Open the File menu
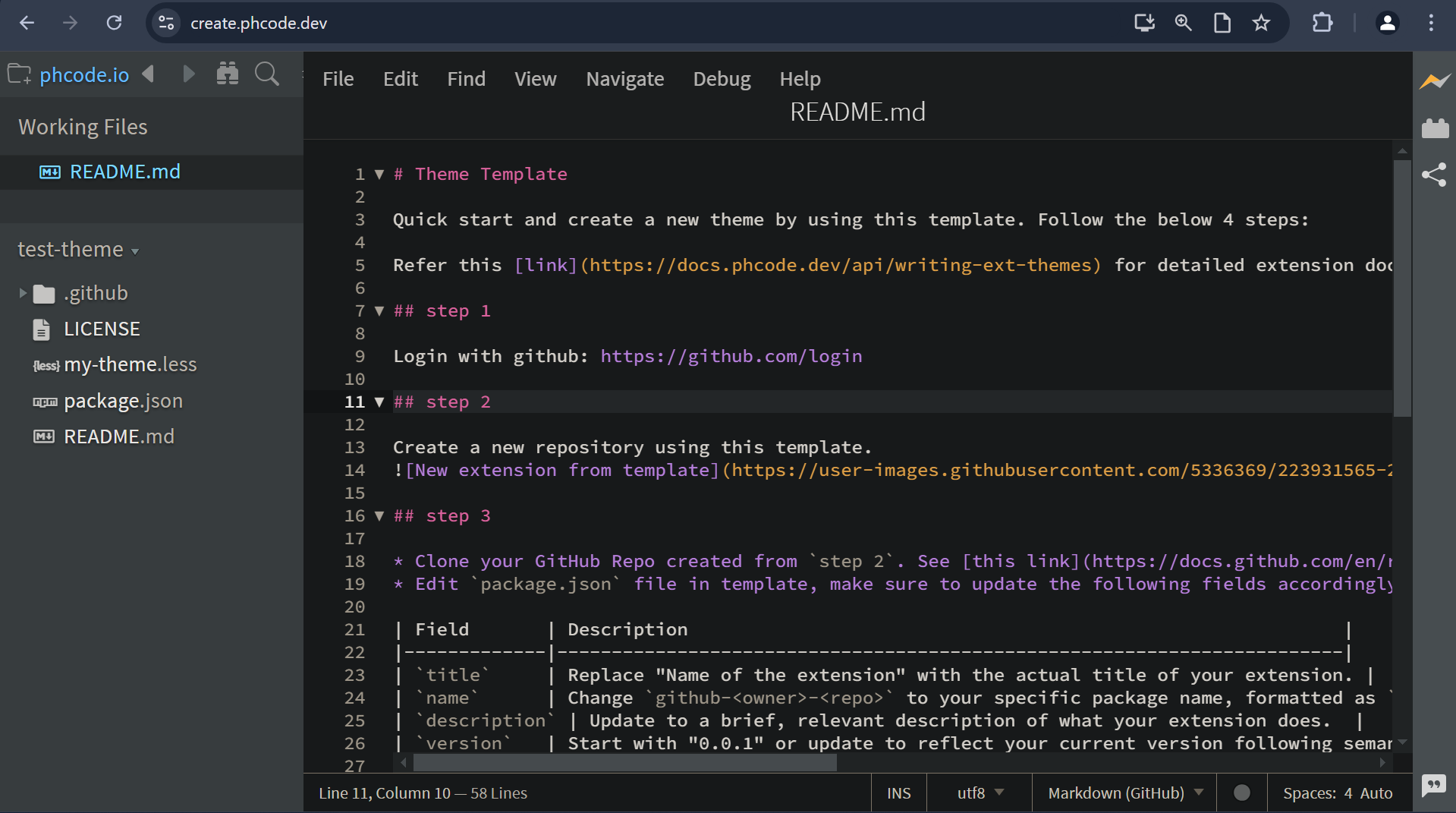Screen dimensions: 1456x813 coord(338,79)
